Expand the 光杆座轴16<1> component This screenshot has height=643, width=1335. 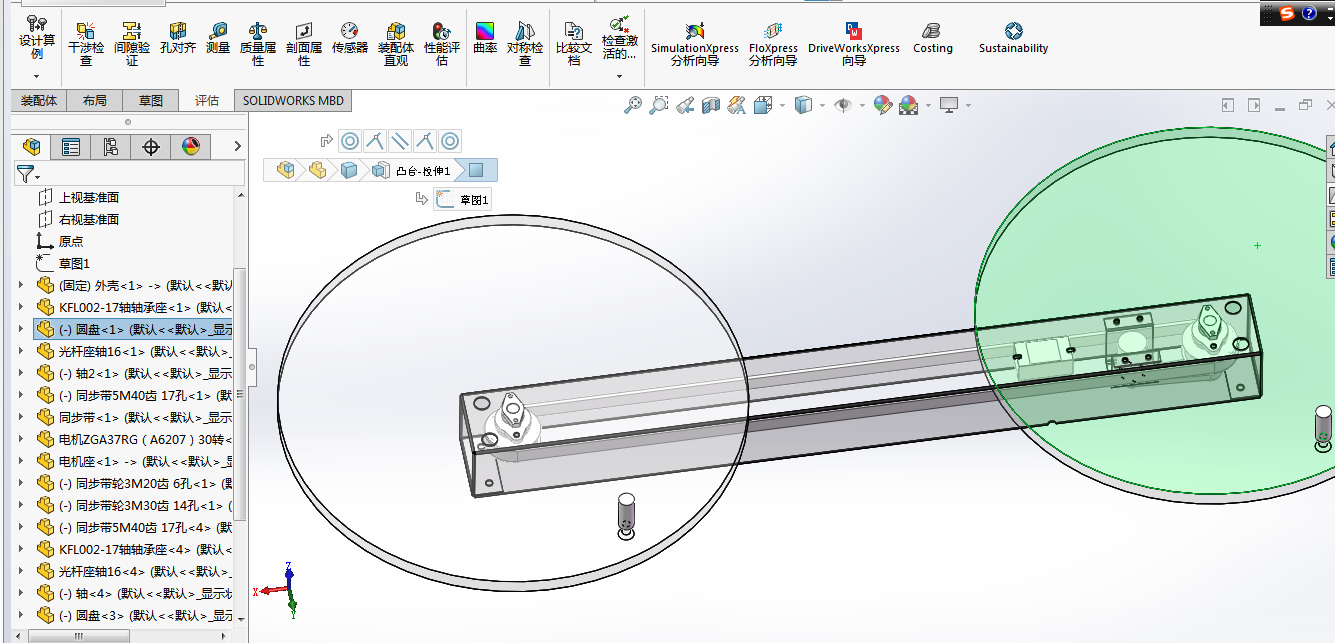(x=21, y=352)
